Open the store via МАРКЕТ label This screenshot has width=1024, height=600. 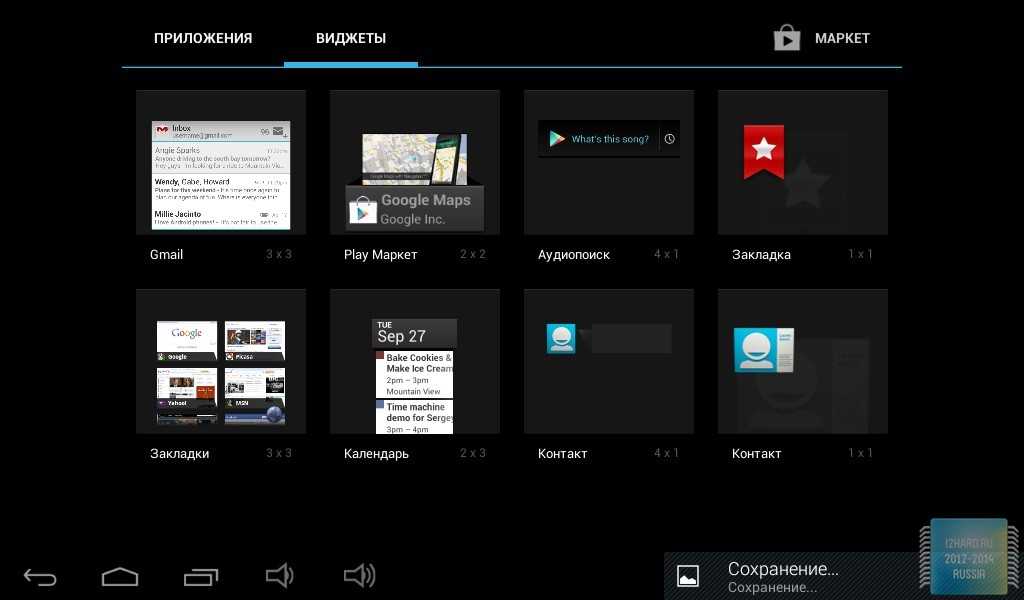[x=842, y=38]
